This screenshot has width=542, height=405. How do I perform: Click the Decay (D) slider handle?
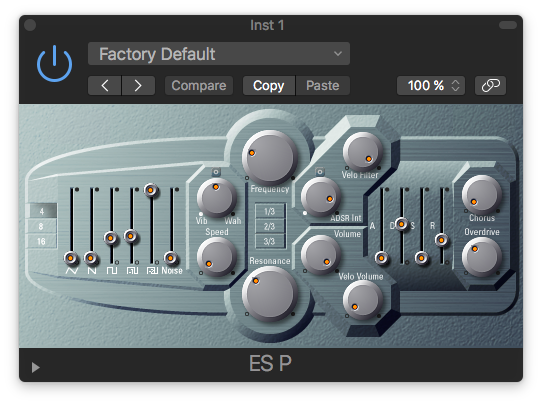[401, 224]
